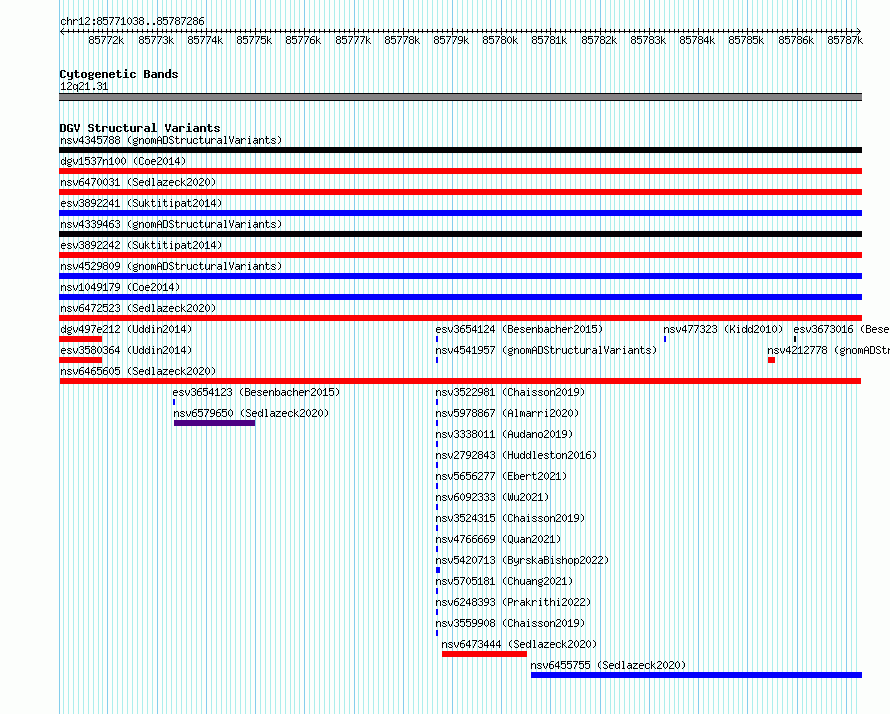Open nsv3524315 (Chaisson2019) variant
This screenshot has height=714, width=890.
click(x=510, y=518)
